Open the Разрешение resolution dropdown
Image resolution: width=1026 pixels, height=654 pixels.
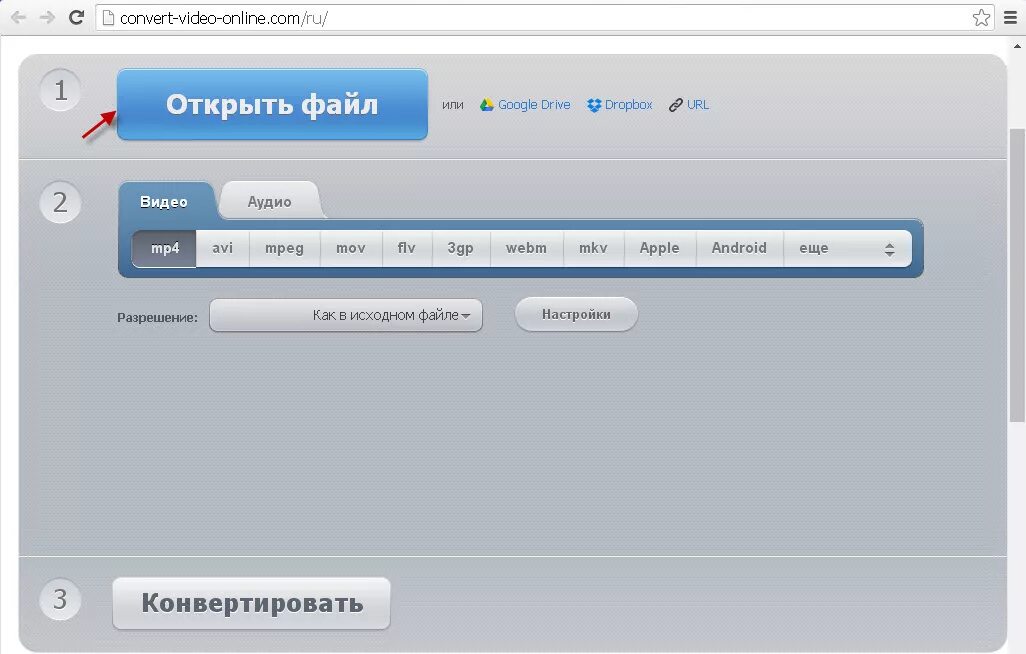point(346,316)
